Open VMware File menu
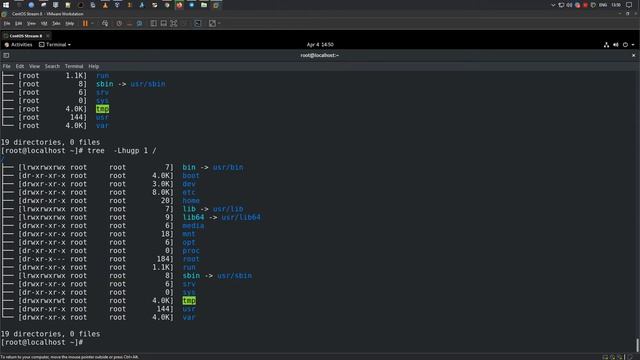 pyautogui.click(x=7, y=23)
